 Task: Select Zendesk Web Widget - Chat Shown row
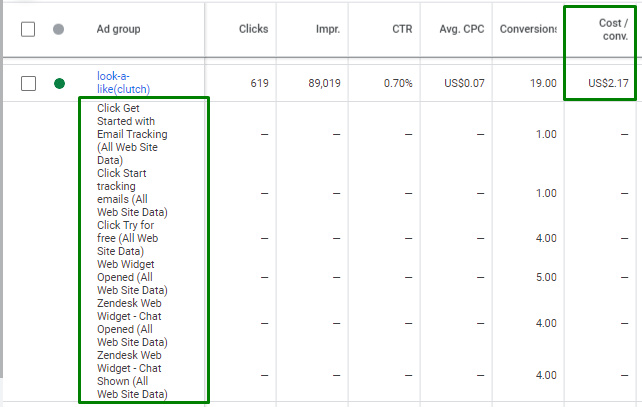[130, 374]
